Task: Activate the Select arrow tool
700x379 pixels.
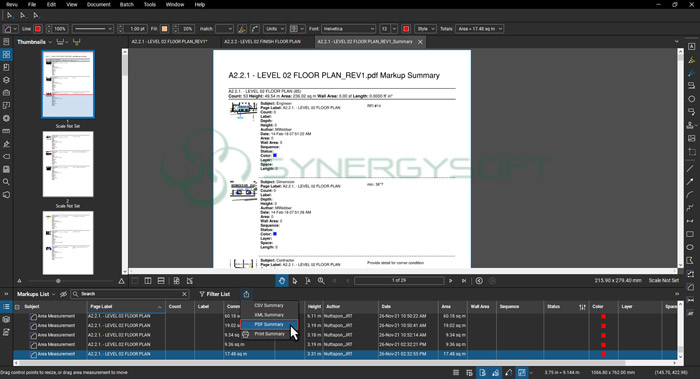Action: pos(295,281)
